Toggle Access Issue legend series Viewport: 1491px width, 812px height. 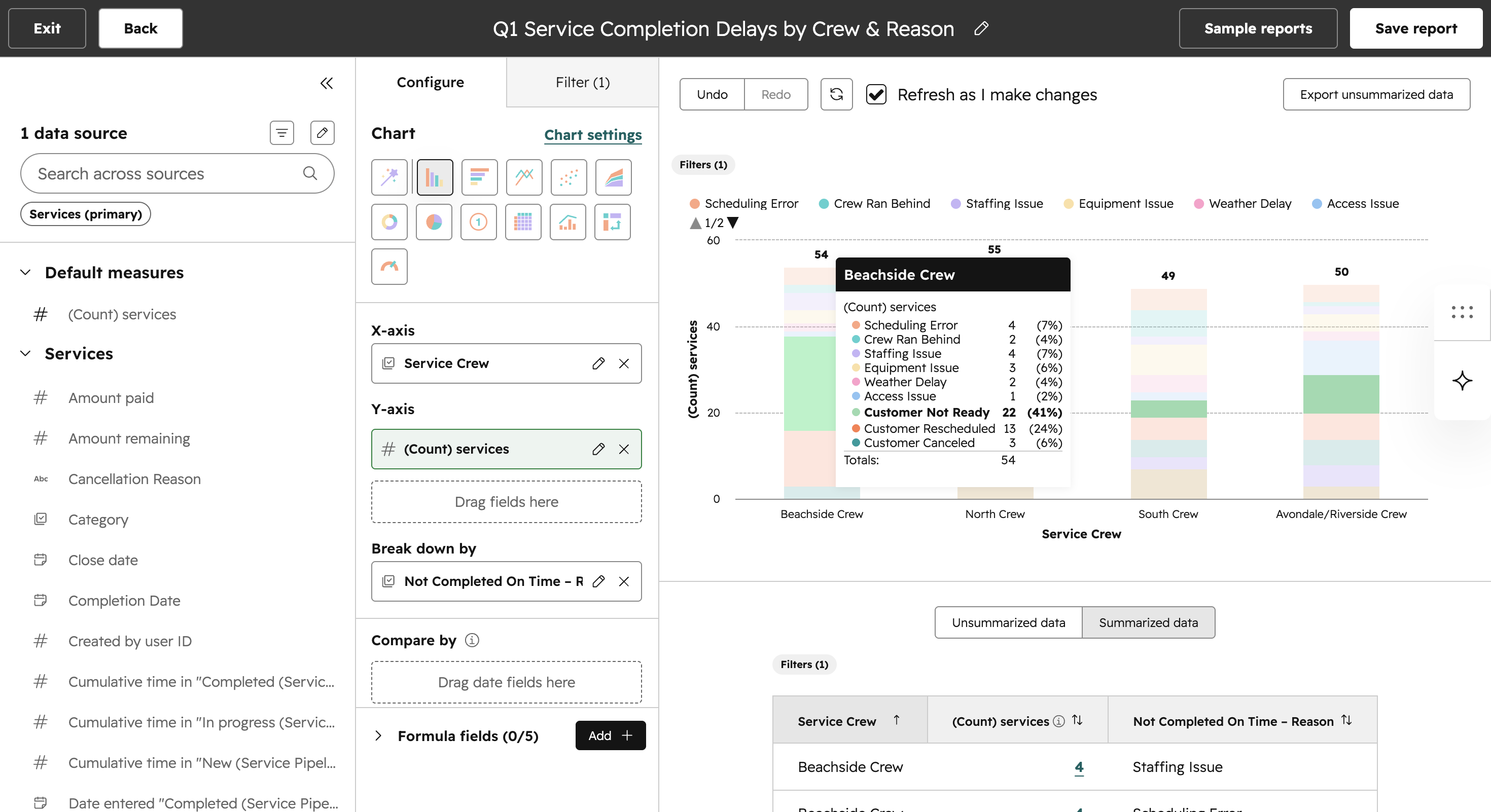tap(1355, 204)
